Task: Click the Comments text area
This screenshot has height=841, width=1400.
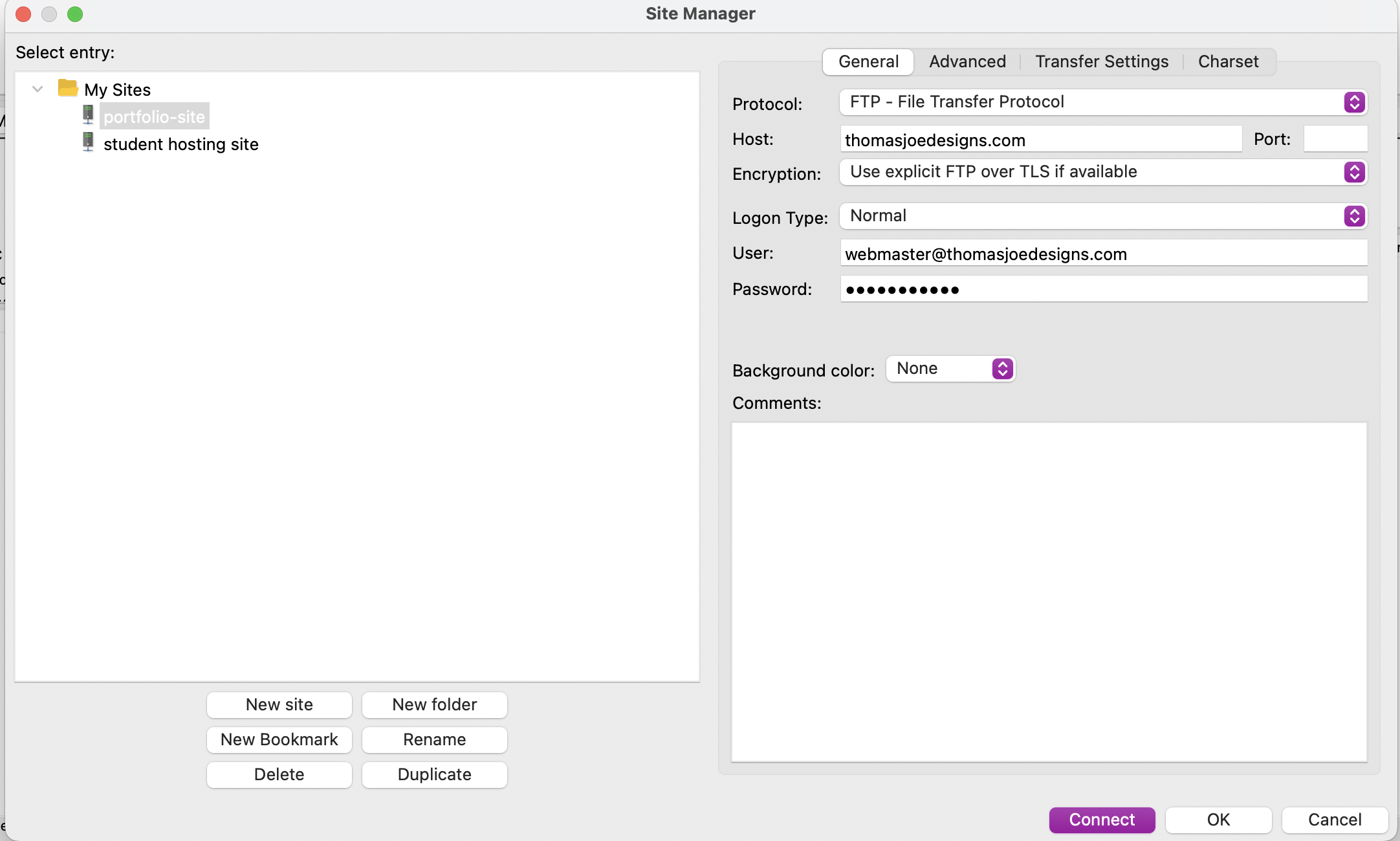Action: point(1050,590)
